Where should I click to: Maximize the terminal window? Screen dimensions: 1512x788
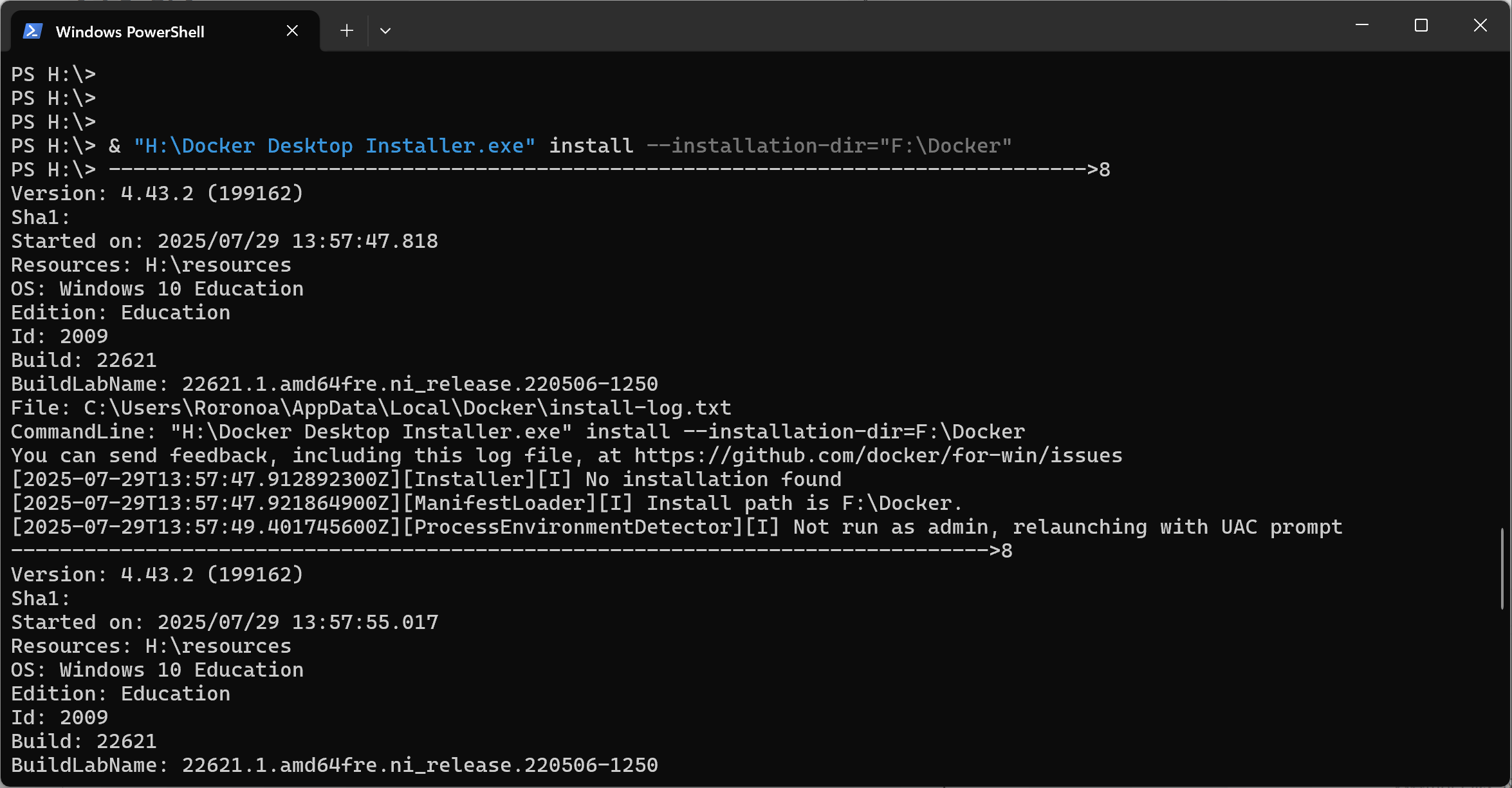coord(1421,25)
